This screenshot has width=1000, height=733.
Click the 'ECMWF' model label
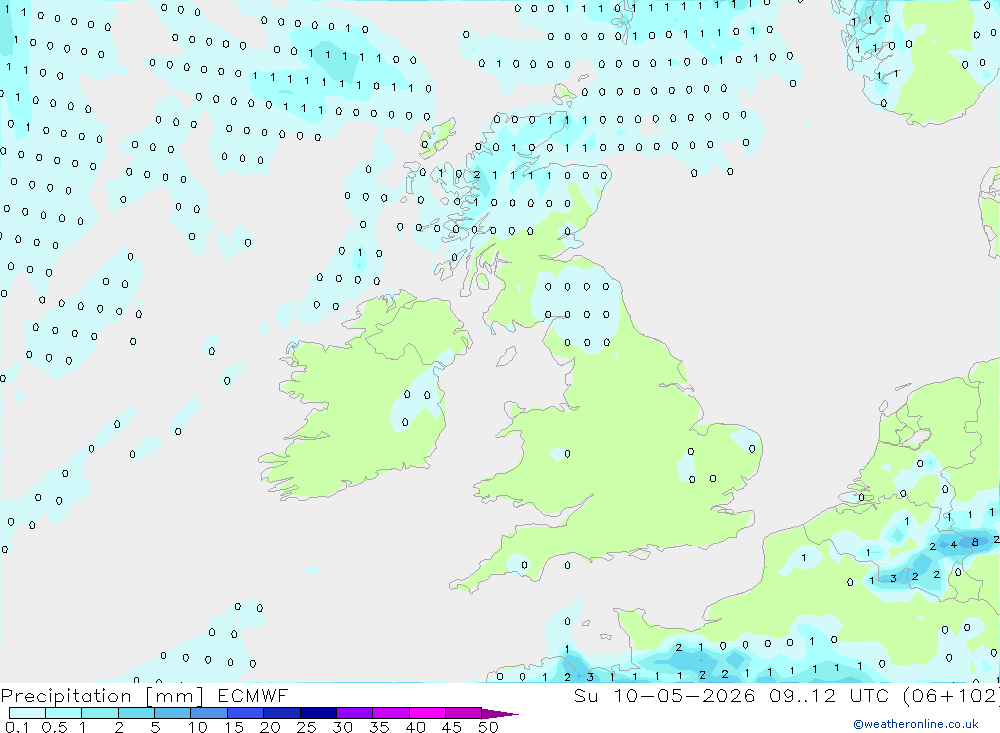(253, 696)
